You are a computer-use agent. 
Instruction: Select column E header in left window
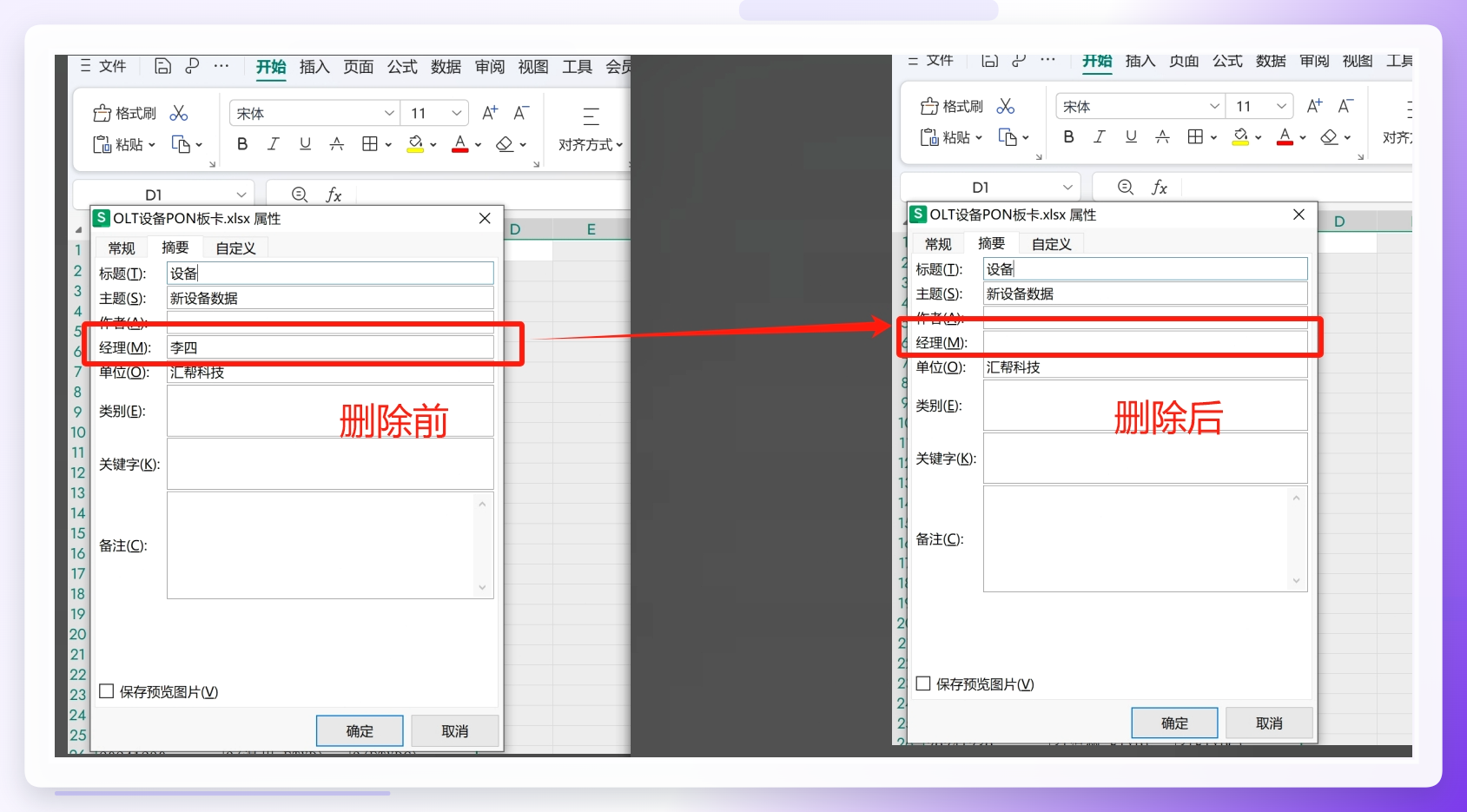[x=591, y=229]
